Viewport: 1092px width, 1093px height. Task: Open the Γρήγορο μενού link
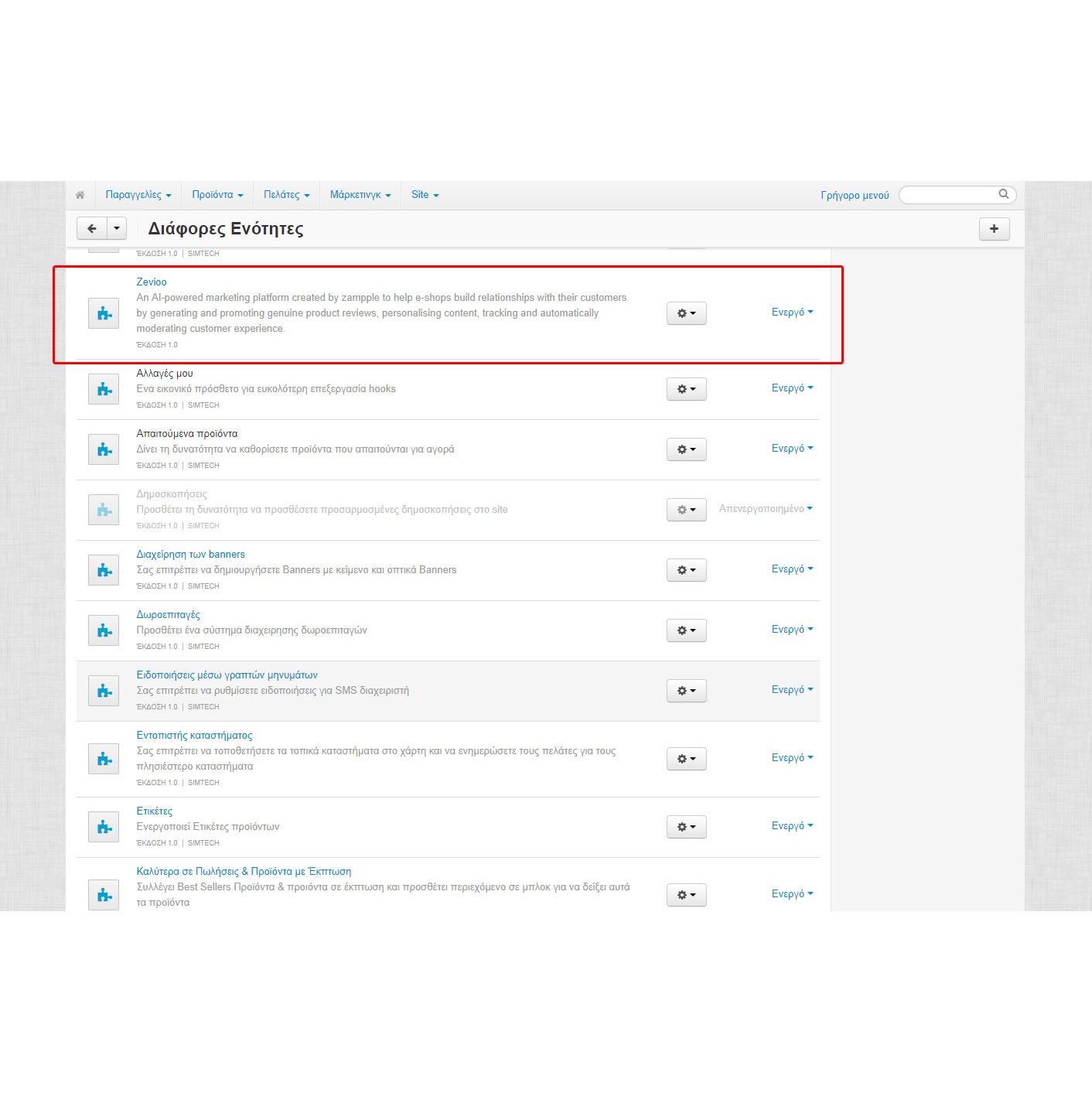click(x=855, y=196)
